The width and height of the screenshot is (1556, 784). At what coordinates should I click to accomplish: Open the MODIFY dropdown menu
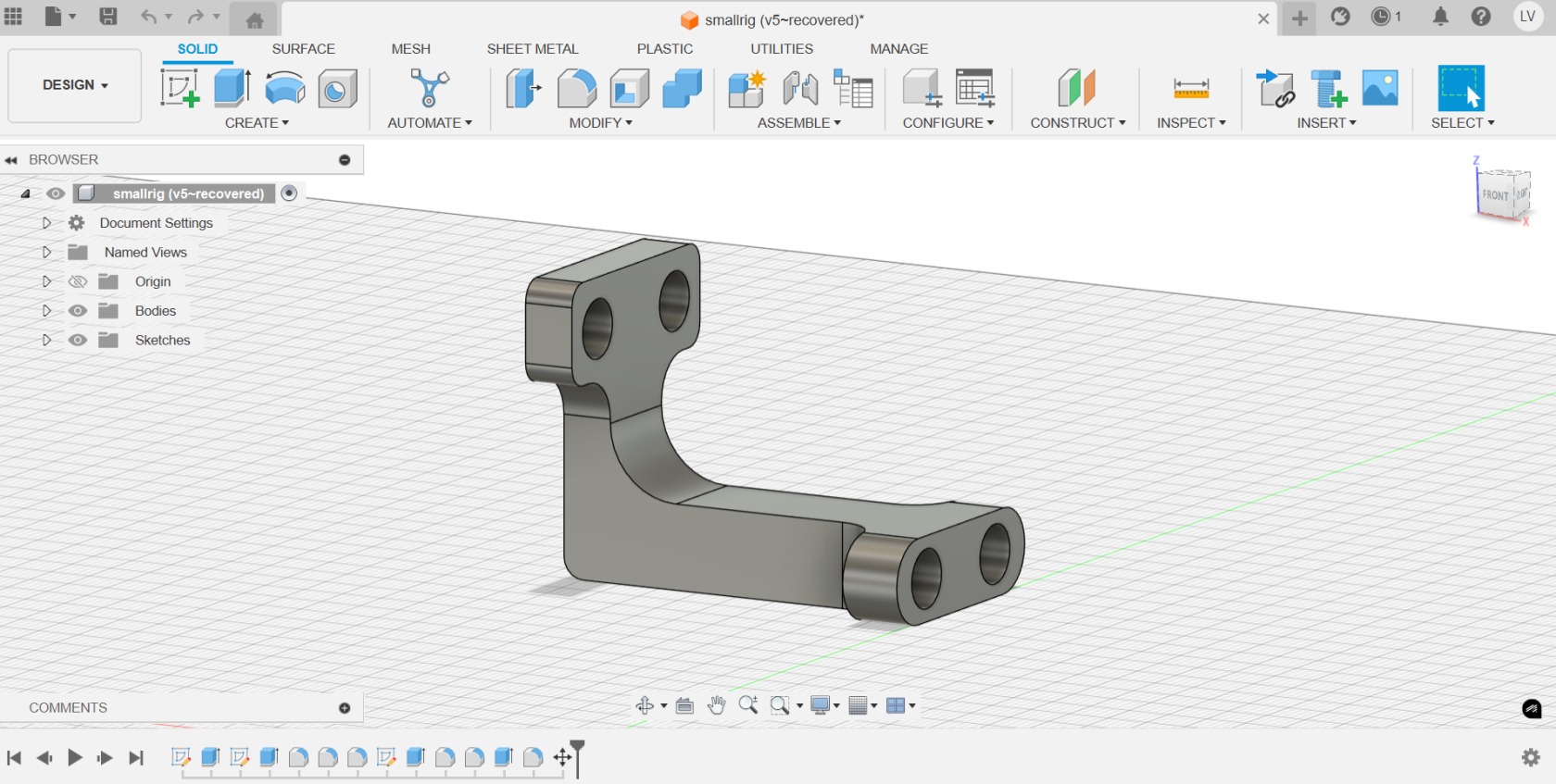pos(600,123)
